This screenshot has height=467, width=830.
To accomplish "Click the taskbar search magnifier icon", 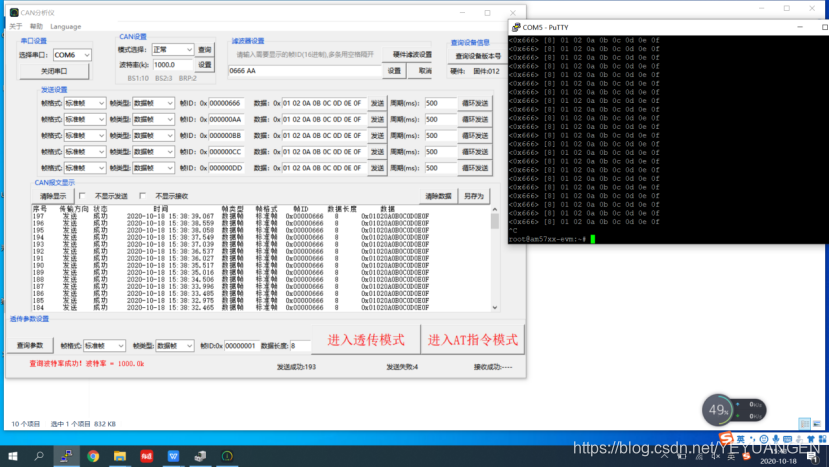I will 40,456.
